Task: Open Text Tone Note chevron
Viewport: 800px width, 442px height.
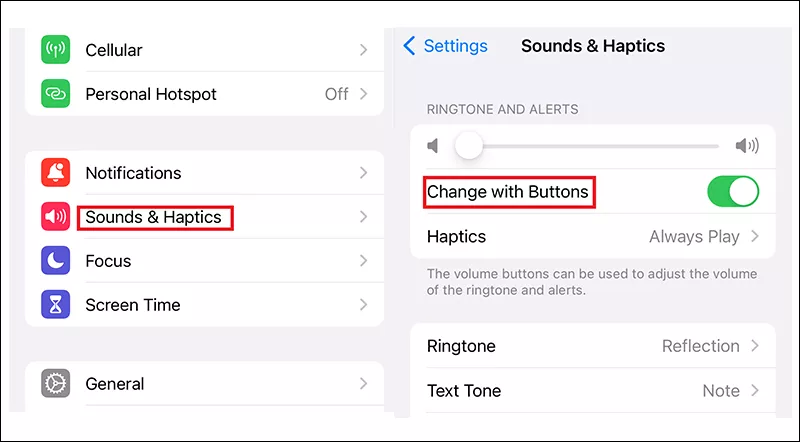Action: click(755, 390)
